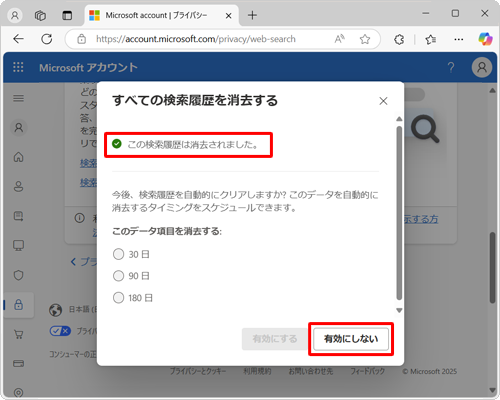The width and height of the screenshot is (500, 400).
Task: Select the 180 日 radio option
Action: (118, 298)
